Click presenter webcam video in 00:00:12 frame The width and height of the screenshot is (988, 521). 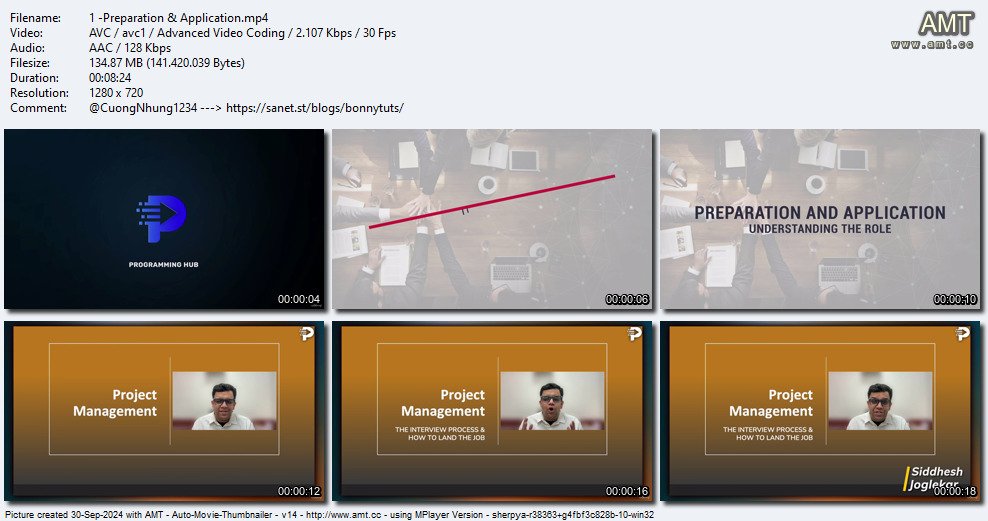click(224, 401)
